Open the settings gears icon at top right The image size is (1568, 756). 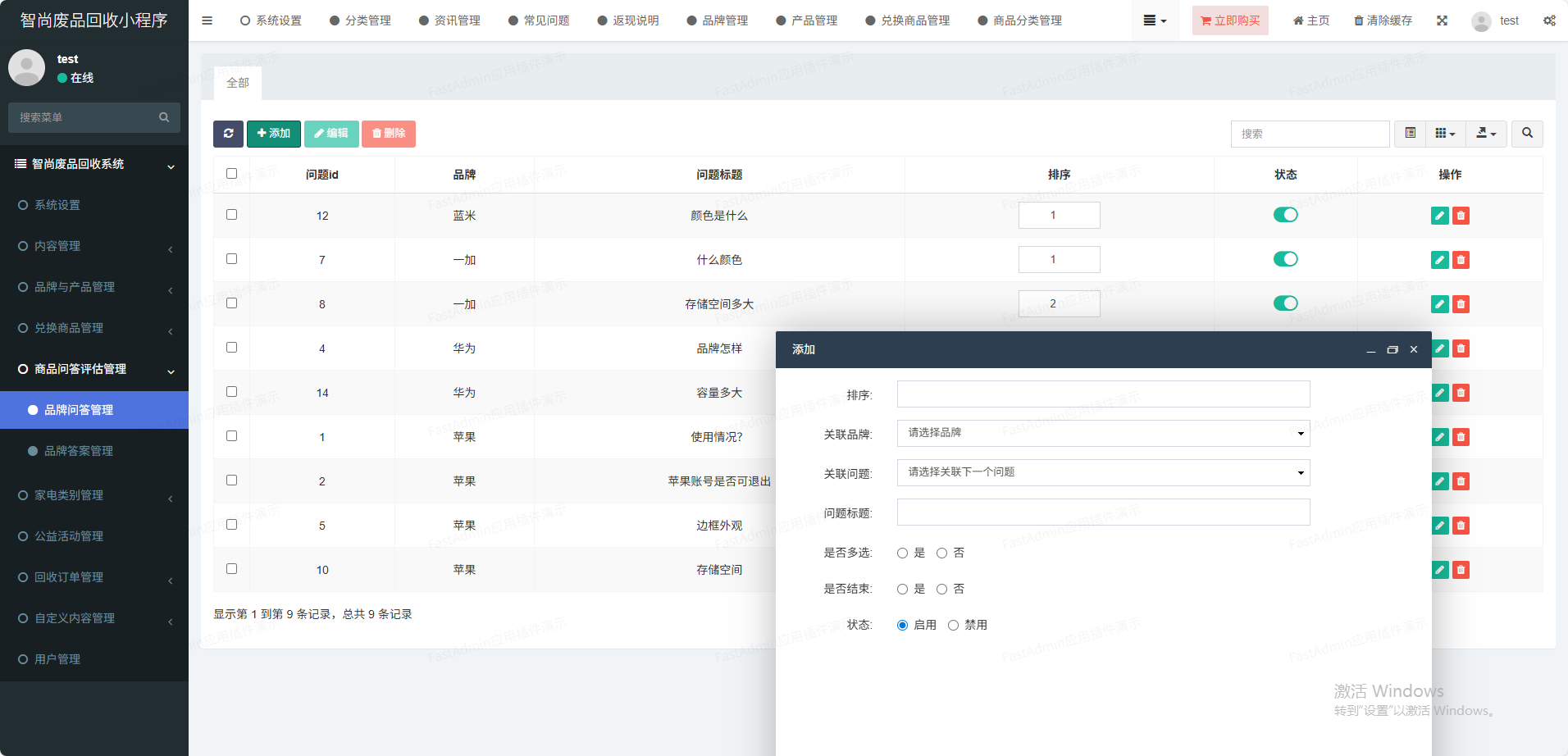[1549, 20]
